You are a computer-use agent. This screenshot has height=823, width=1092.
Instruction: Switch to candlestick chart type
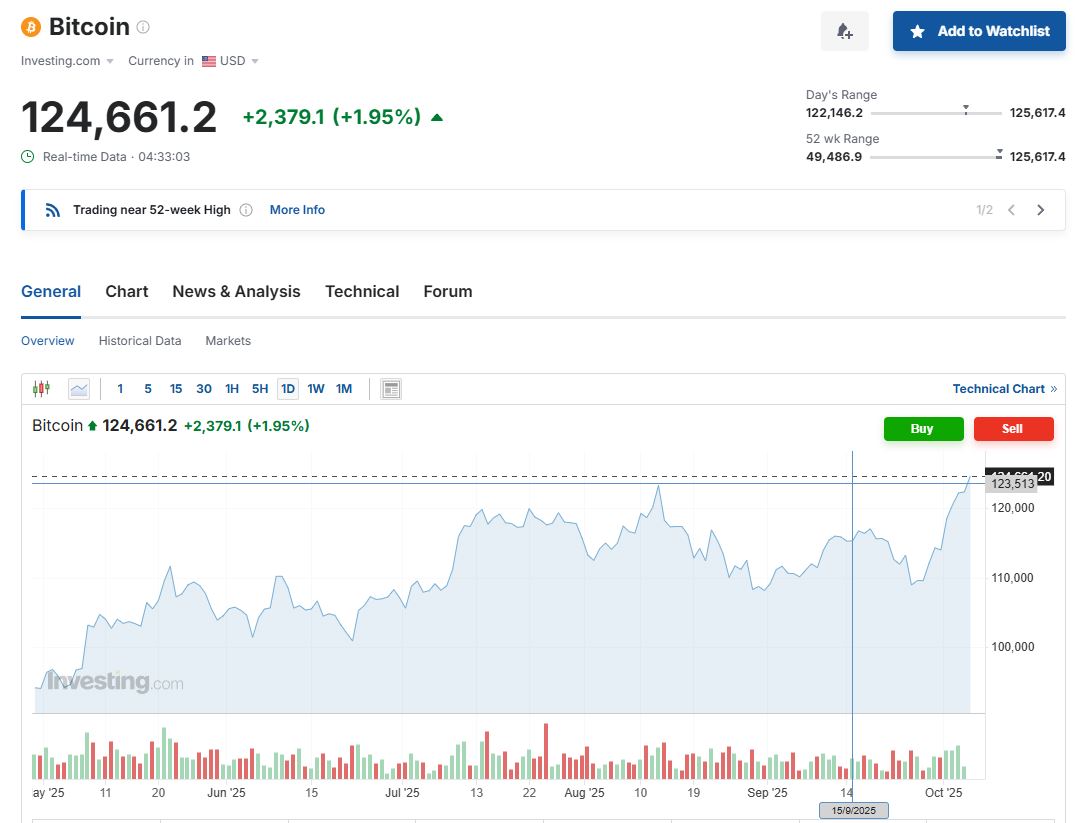(x=41, y=389)
